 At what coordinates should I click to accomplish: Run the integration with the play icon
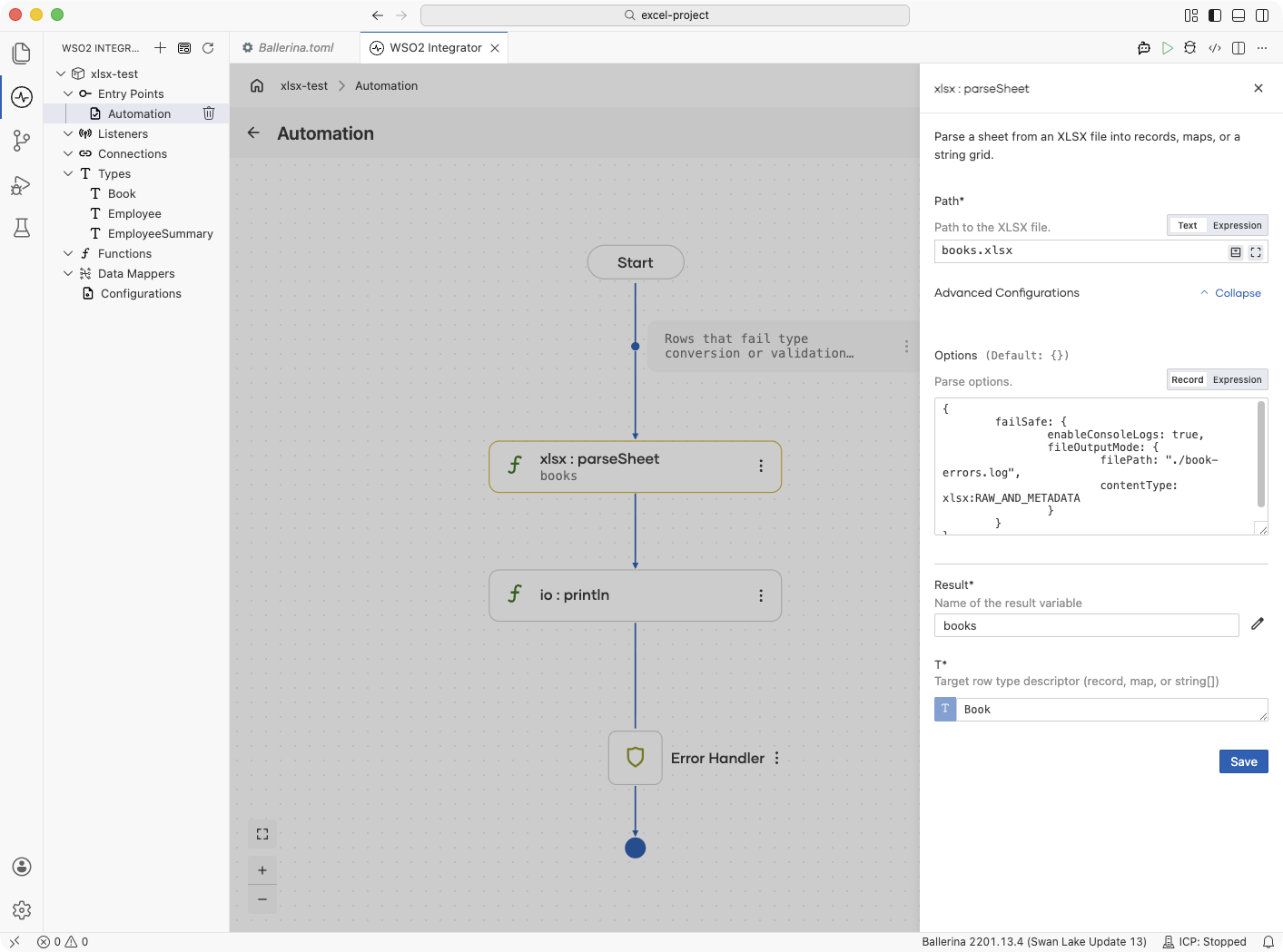point(1168,48)
